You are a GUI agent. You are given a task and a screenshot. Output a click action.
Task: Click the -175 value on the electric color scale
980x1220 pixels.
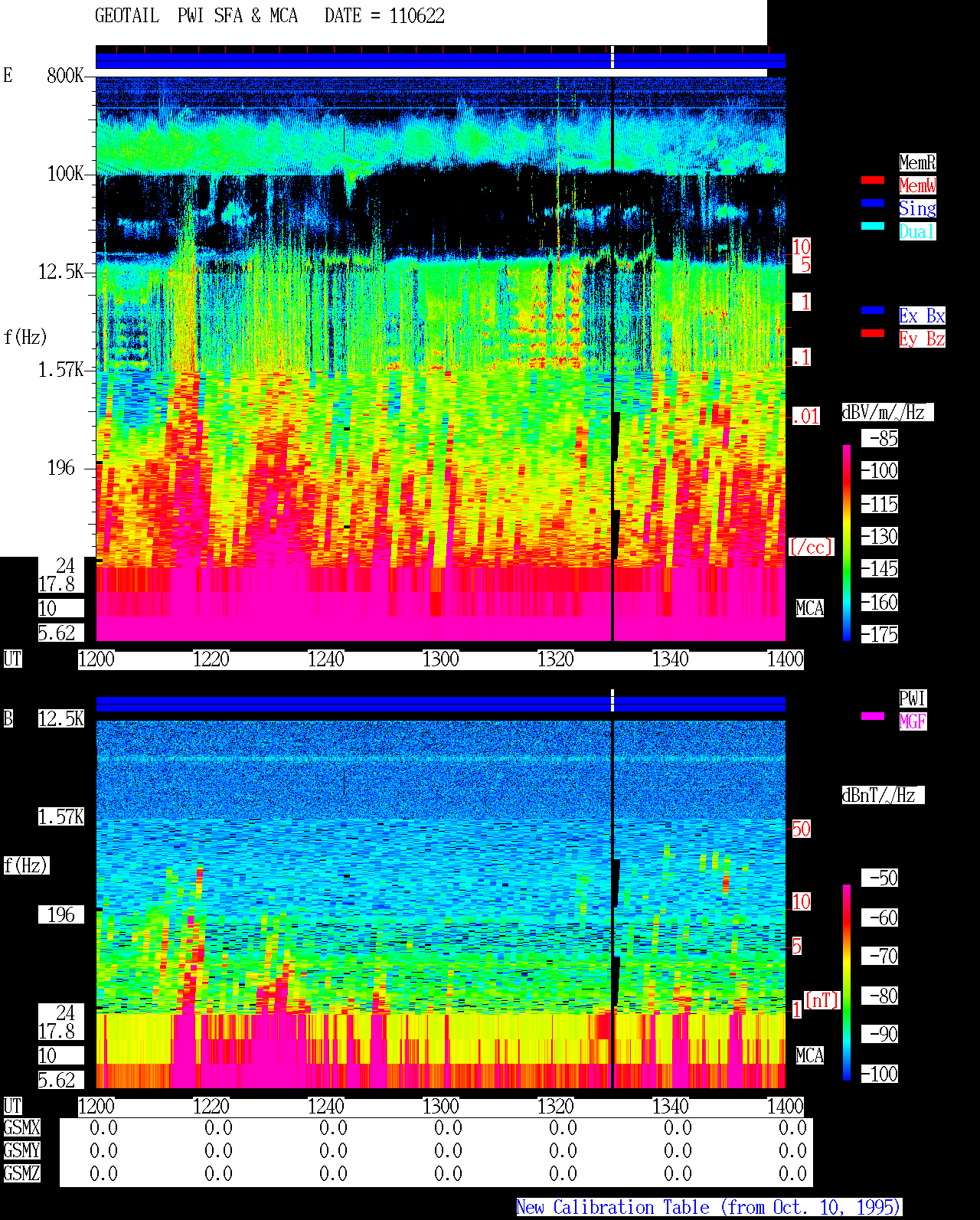880,634
